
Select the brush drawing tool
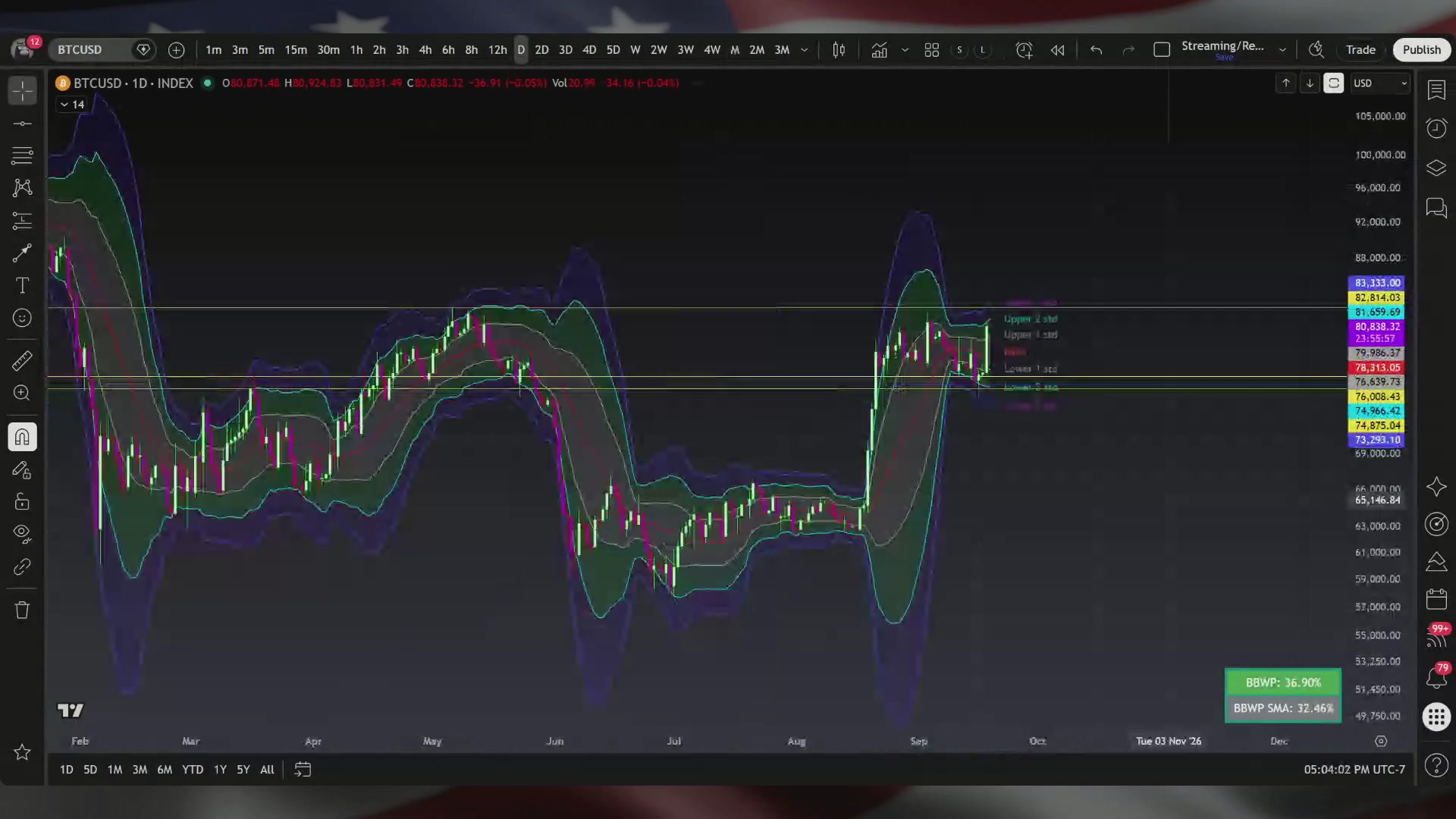click(22, 253)
